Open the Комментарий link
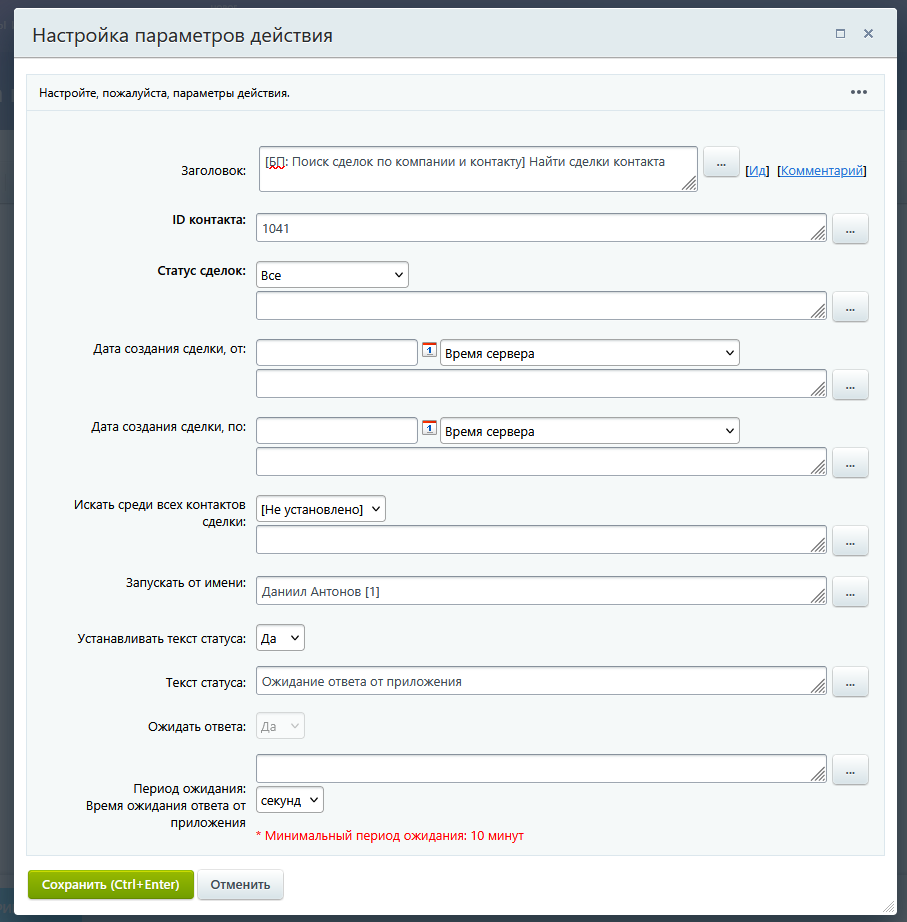 [821, 171]
